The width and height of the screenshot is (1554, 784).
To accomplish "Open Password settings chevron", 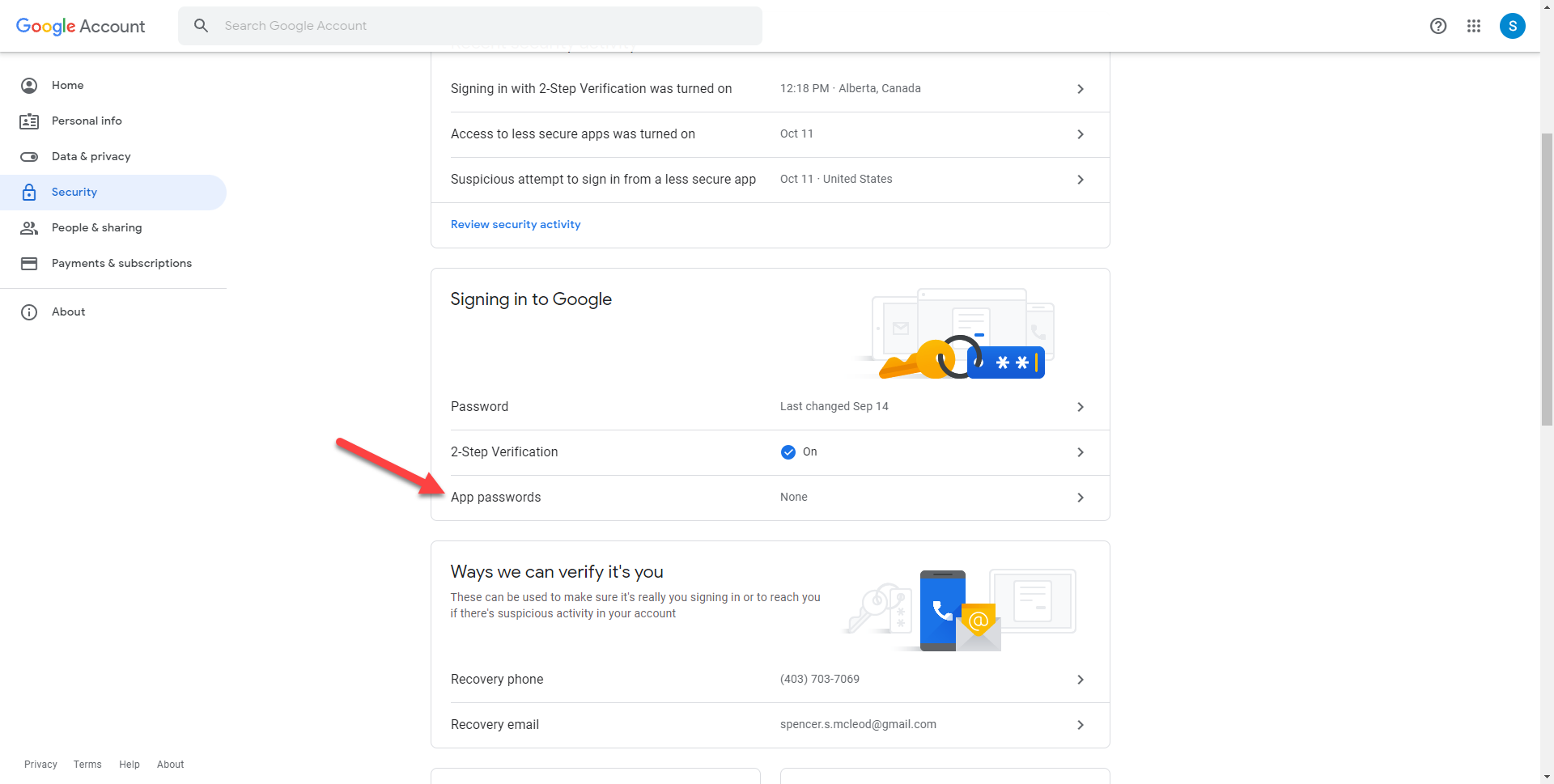I will [1081, 407].
